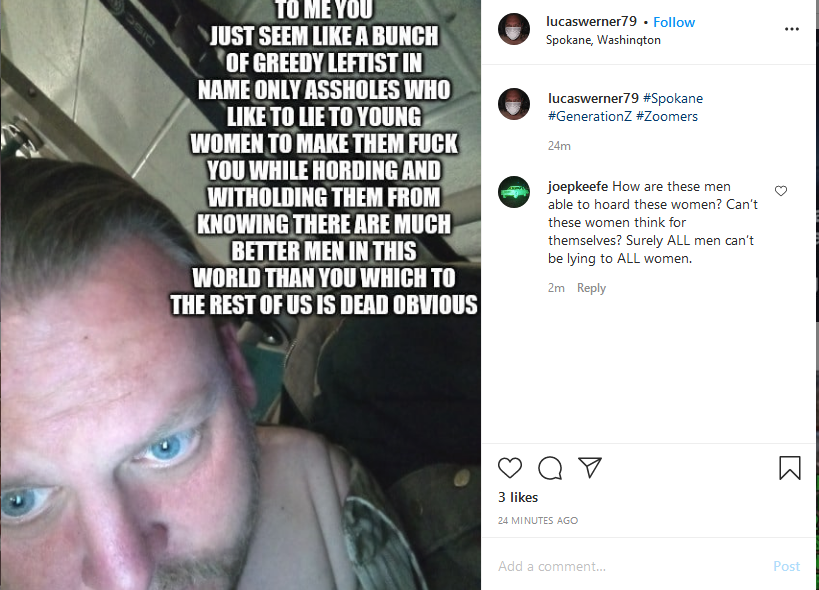Open the comment bubble icon

point(550,468)
